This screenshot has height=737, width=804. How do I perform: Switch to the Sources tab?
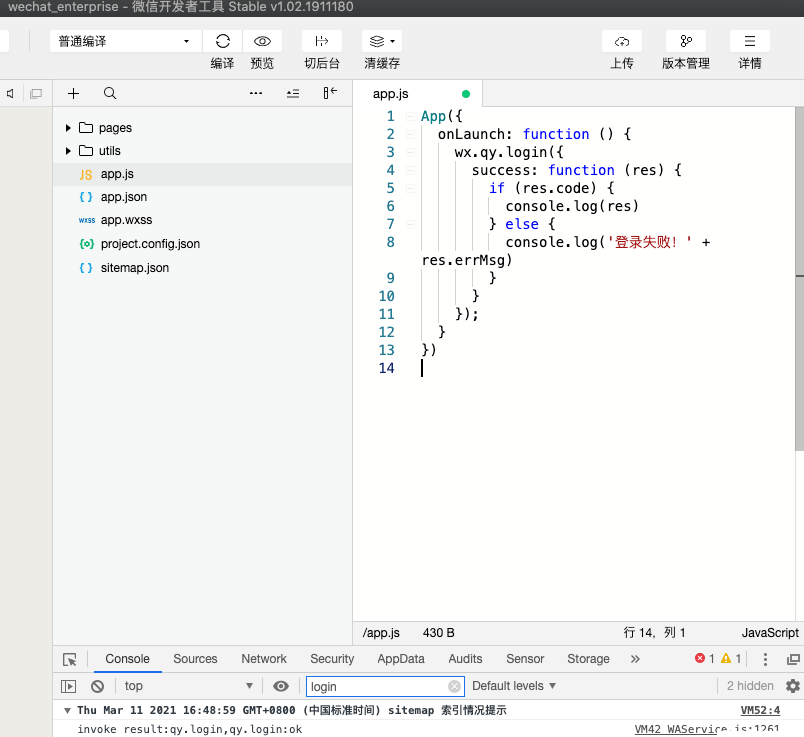coord(195,659)
